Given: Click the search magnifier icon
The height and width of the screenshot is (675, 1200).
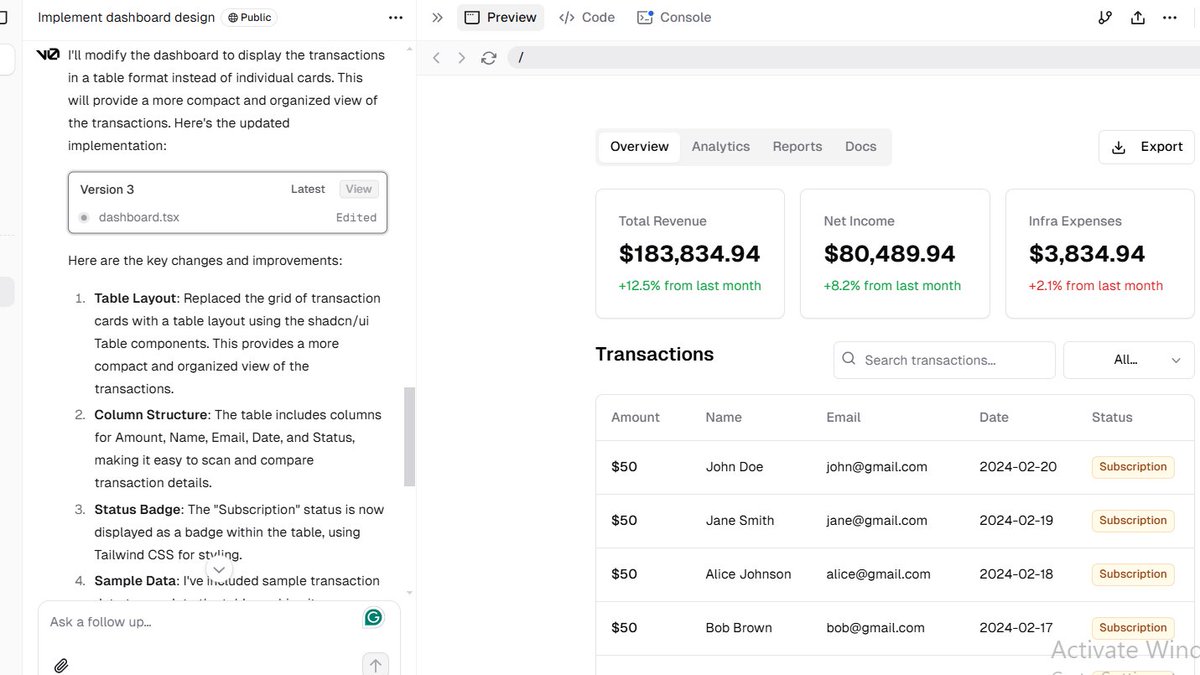Looking at the screenshot, I should [849, 359].
